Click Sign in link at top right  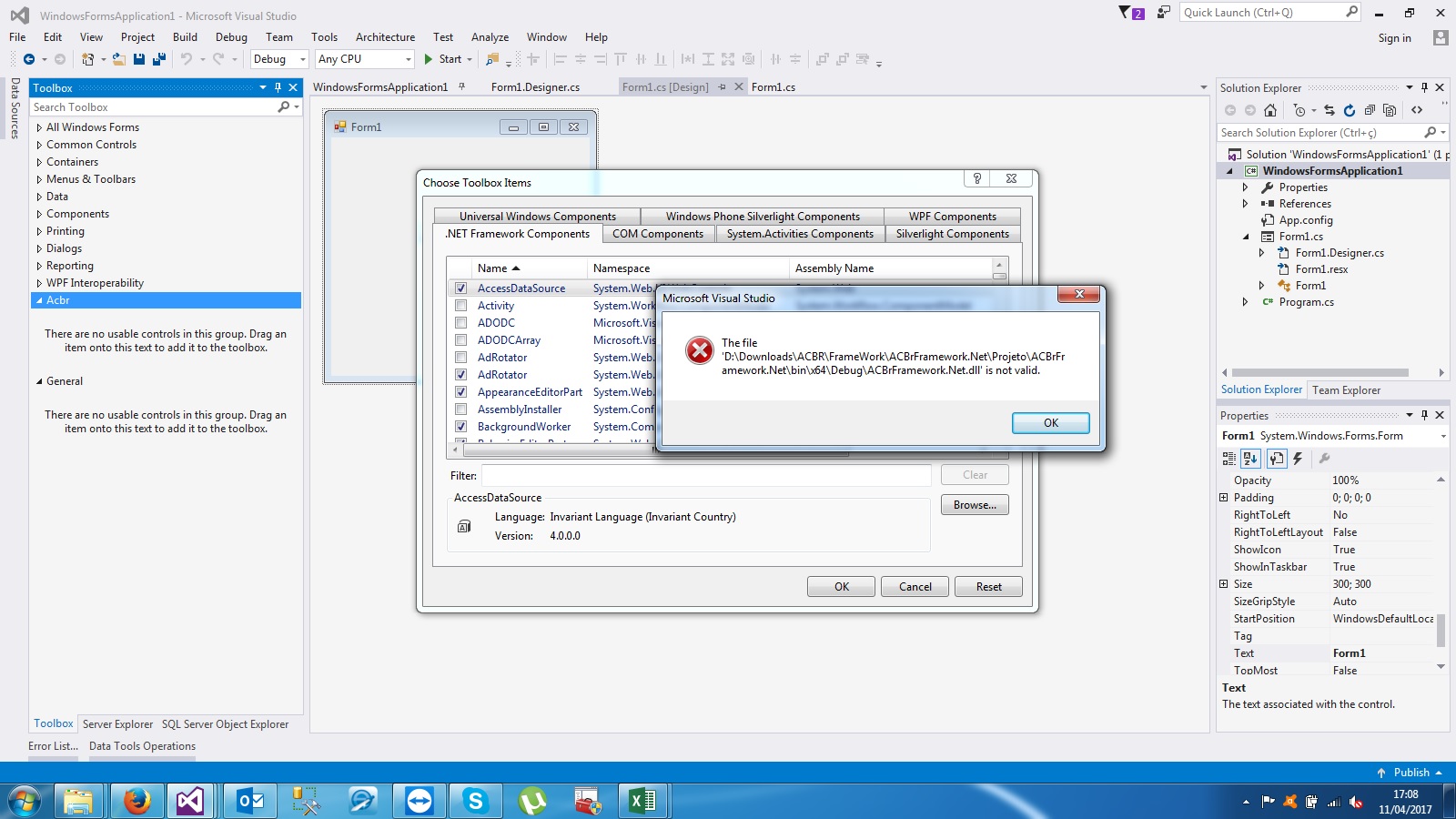coord(1394,38)
